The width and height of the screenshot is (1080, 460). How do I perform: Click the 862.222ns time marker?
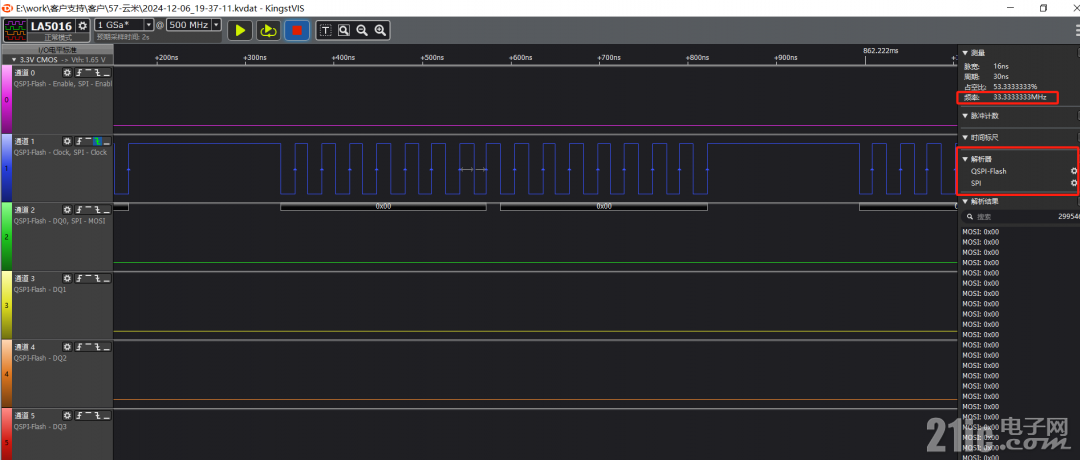coord(880,50)
